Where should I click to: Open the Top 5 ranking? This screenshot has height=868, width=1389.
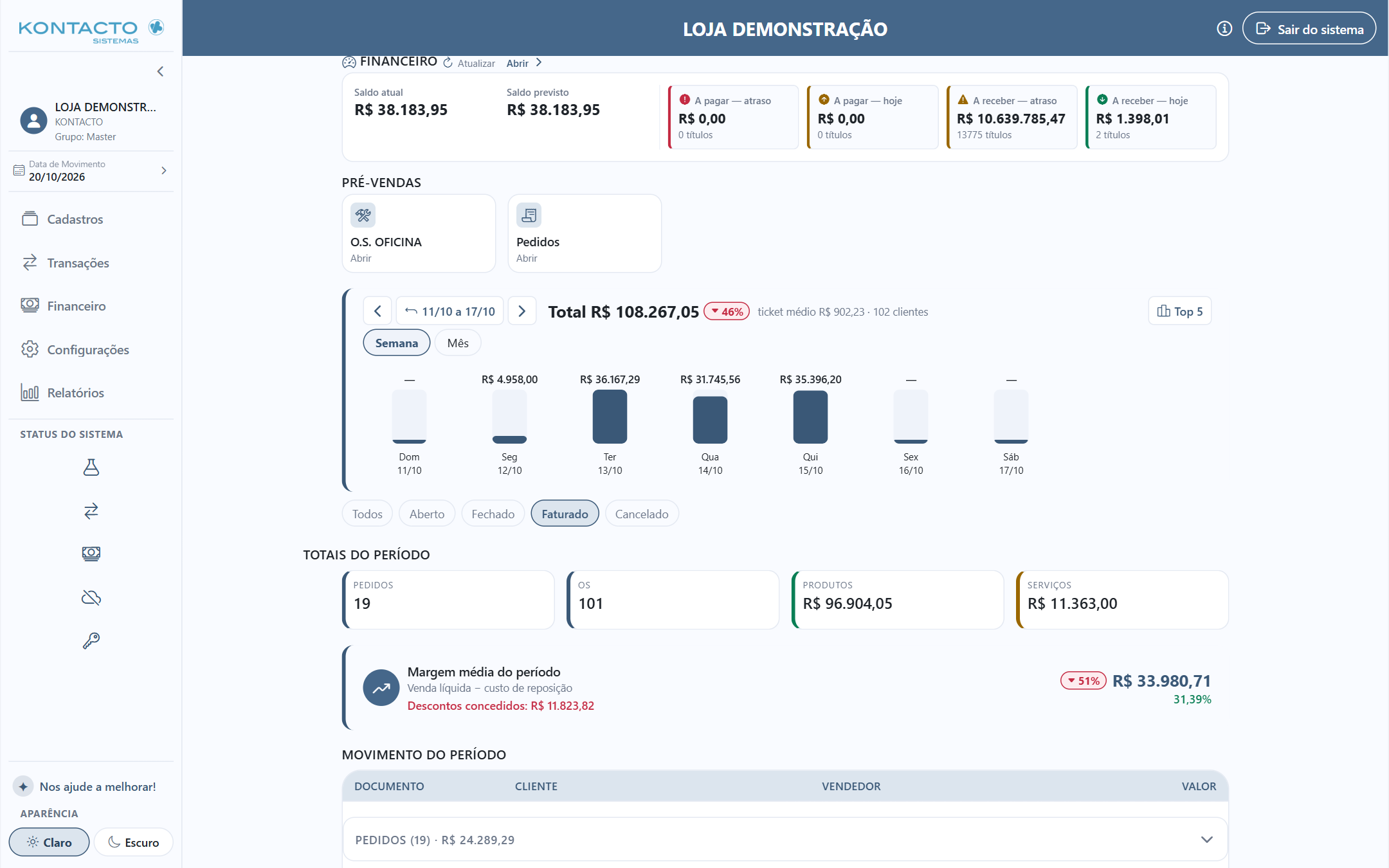pyautogui.click(x=1180, y=311)
